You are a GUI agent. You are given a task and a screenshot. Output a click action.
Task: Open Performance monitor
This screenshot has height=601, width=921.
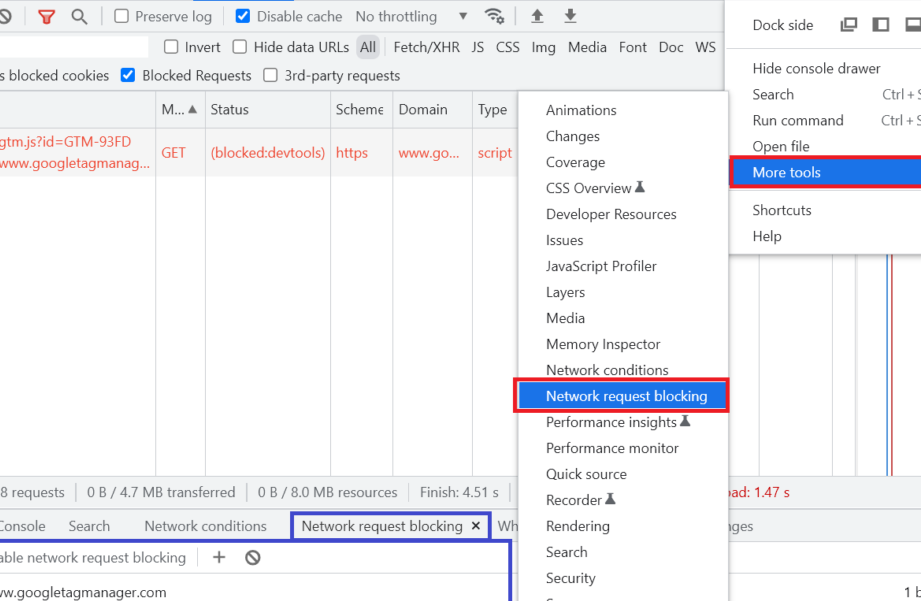click(623, 448)
